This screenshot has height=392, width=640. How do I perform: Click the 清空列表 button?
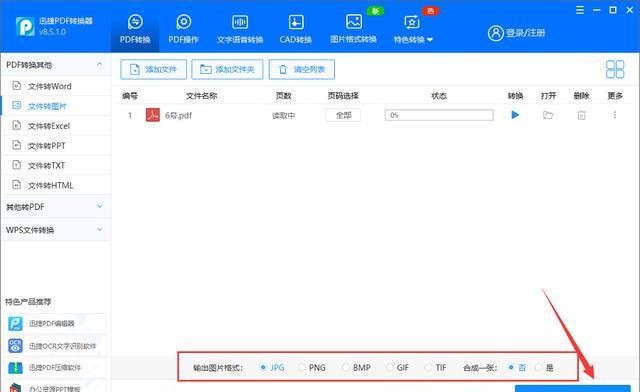point(302,69)
